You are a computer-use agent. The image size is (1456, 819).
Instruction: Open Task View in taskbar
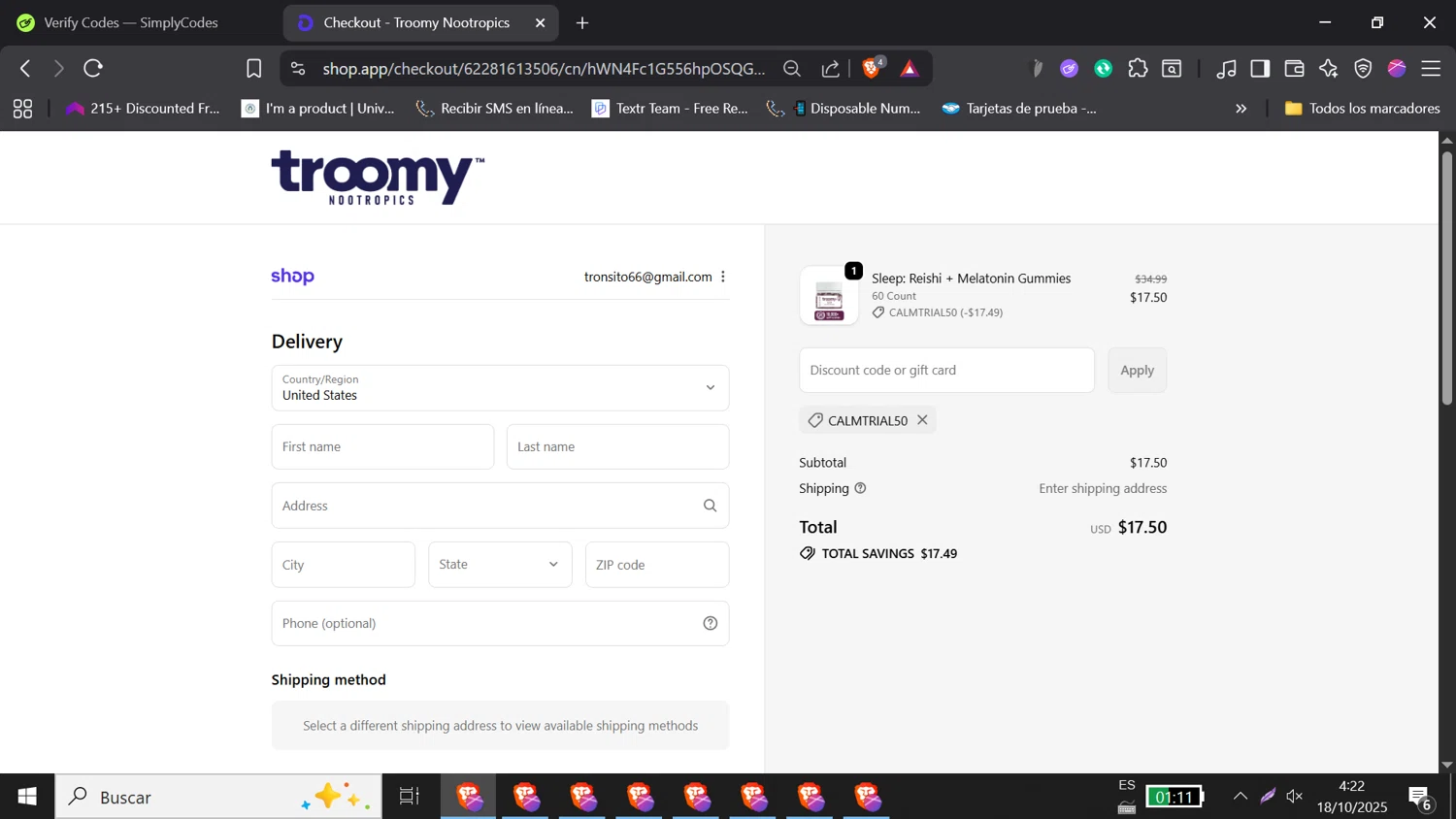point(410,797)
